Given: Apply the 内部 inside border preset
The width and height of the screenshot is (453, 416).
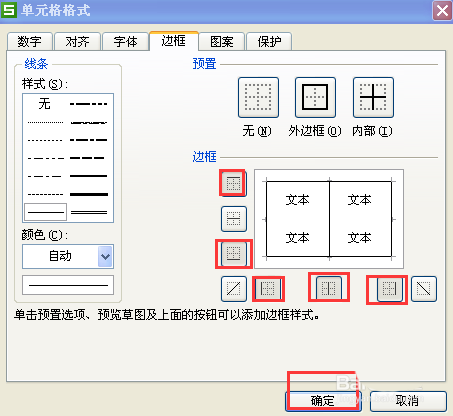Looking at the screenshot, I should [373, 97].
